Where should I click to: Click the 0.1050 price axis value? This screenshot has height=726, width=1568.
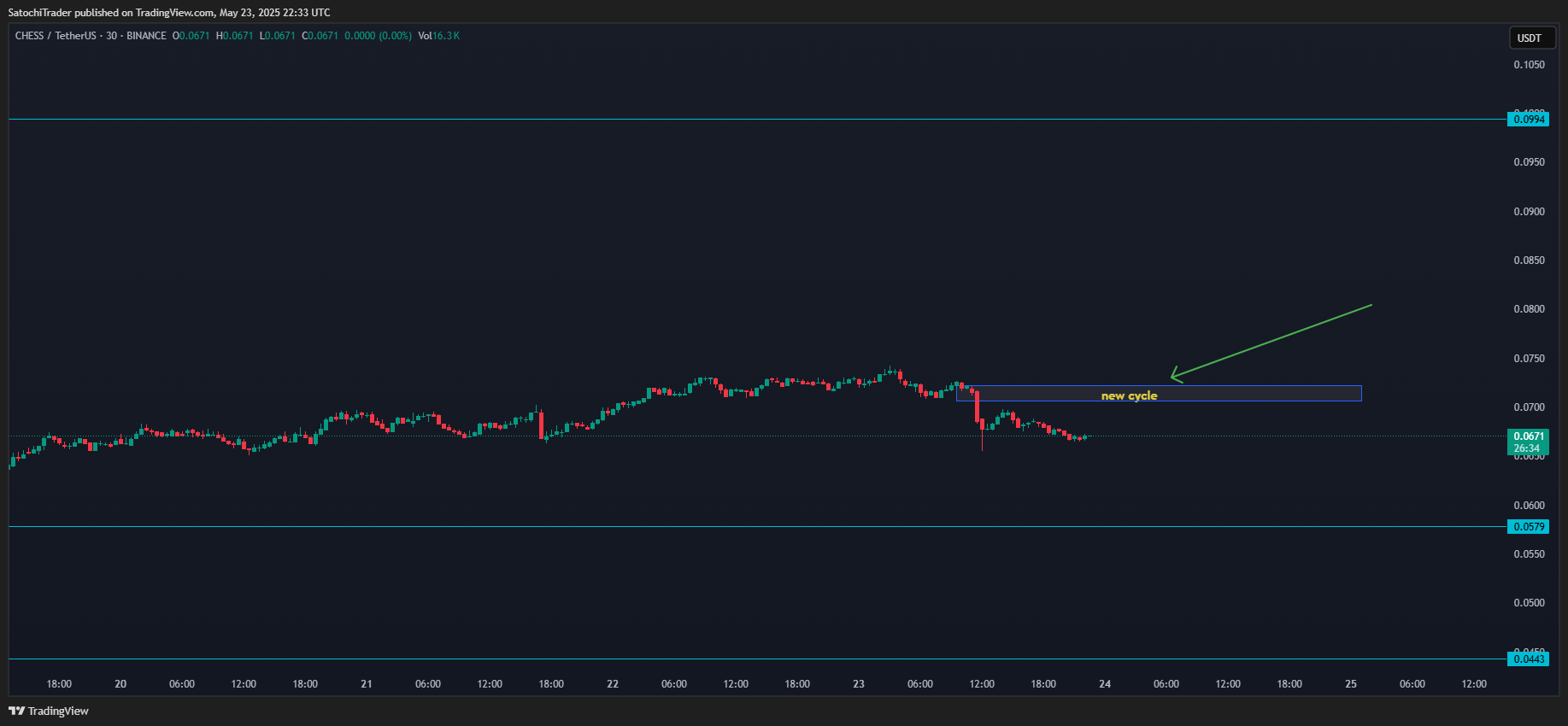pos(1529,65)
